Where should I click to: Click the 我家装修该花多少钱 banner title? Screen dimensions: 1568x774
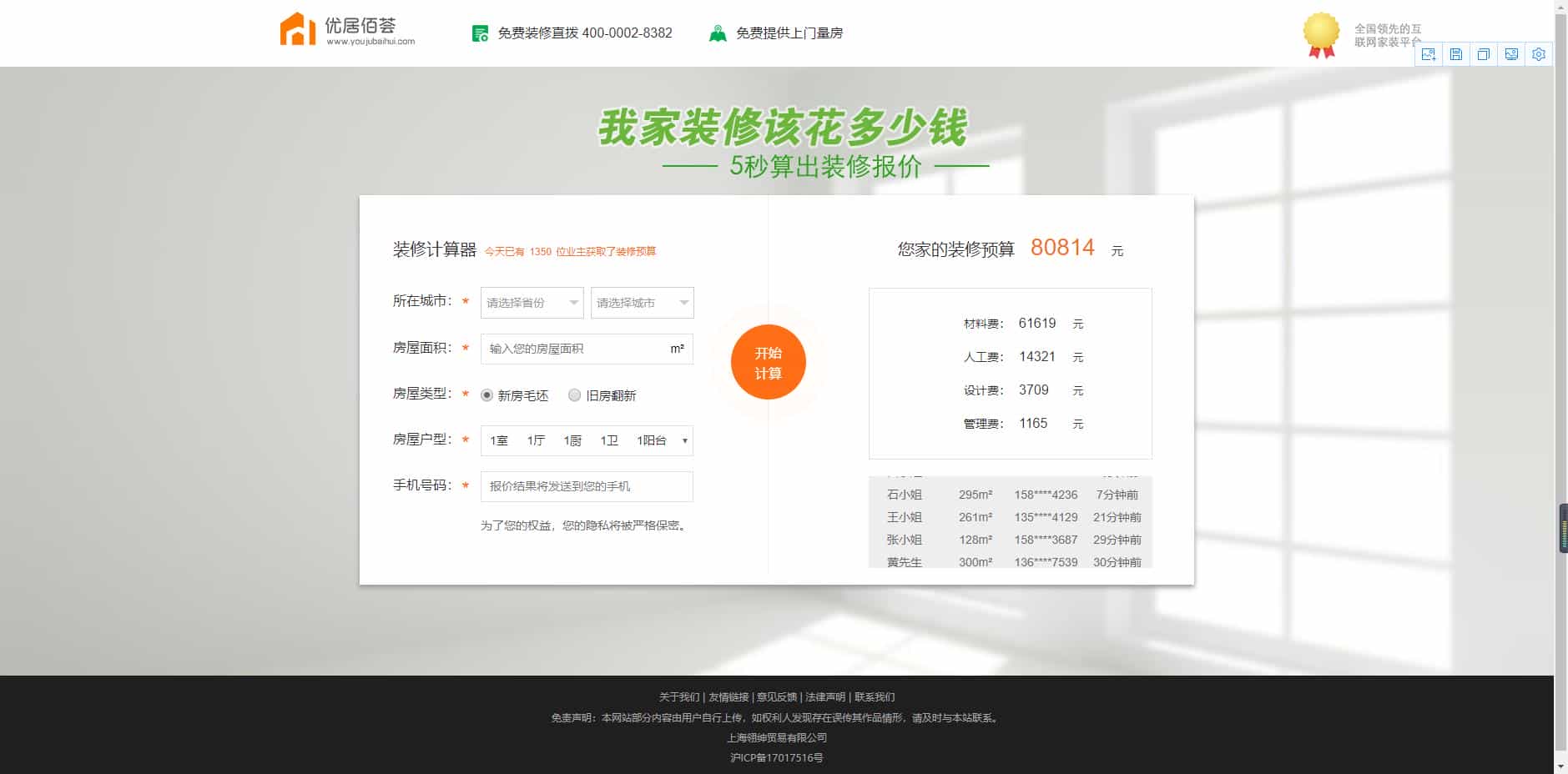783,127
